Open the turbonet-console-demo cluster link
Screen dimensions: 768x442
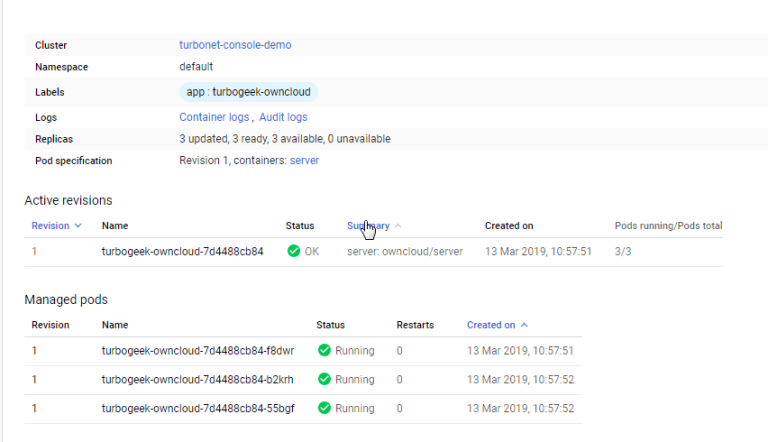[235, 45]
